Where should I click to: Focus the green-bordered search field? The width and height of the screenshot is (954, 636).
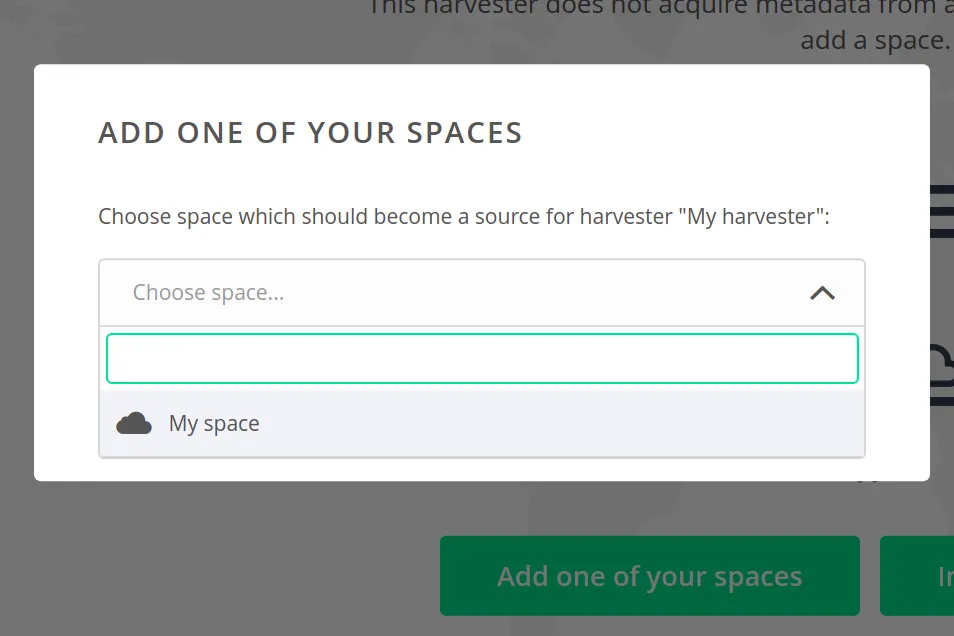tap(481, 357)
